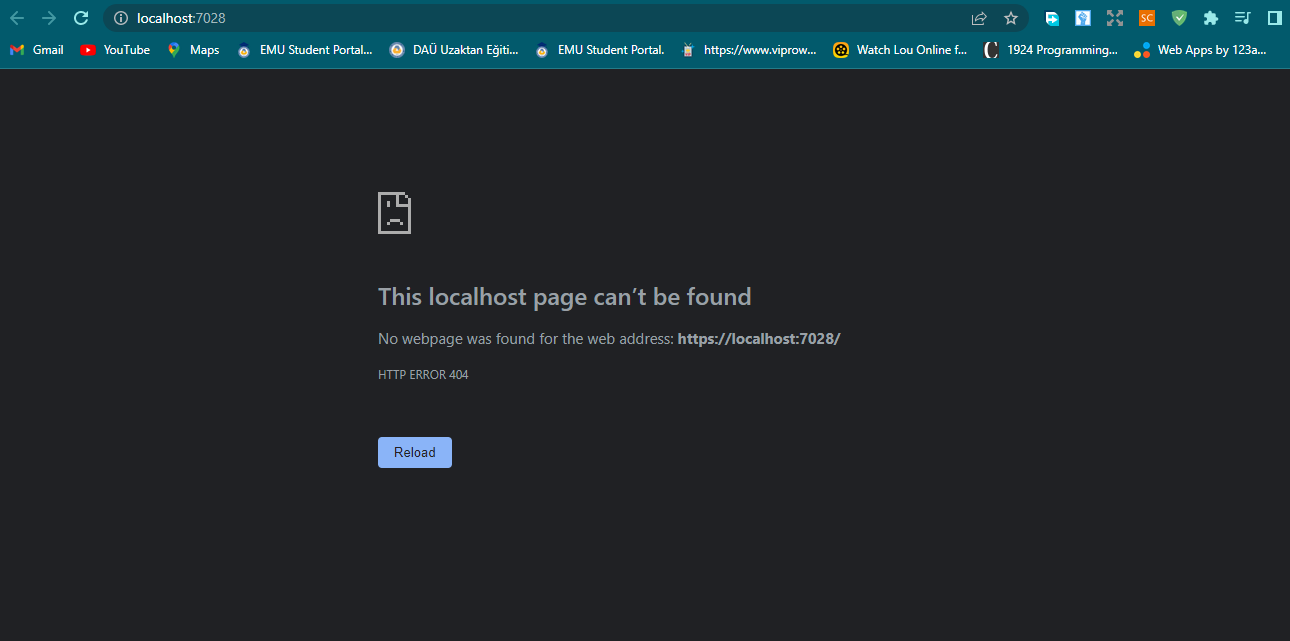Open the green shield adblocker extension
1290x641 pixels.
[1179, 18]
